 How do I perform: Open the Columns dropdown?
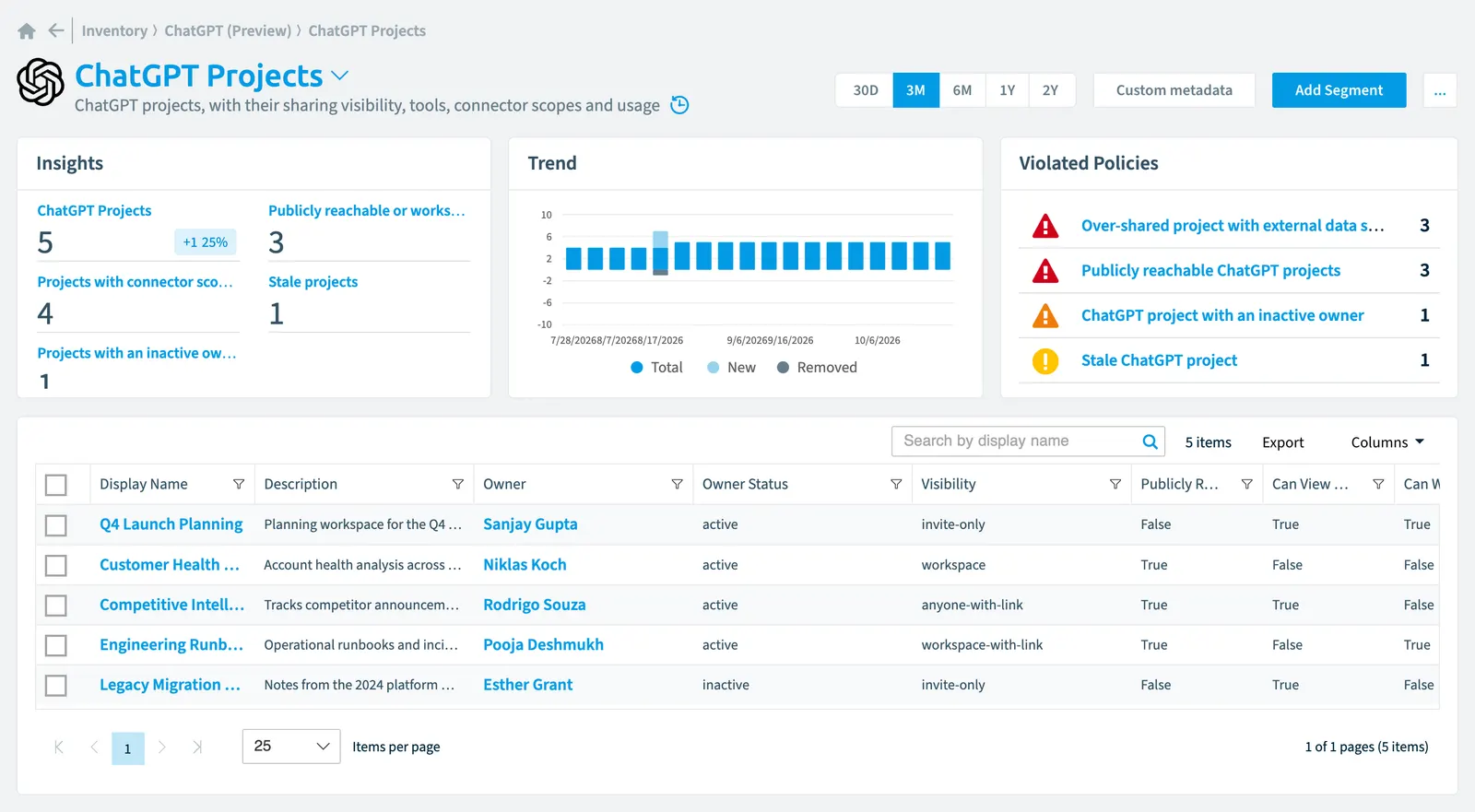pos(1387,442)
